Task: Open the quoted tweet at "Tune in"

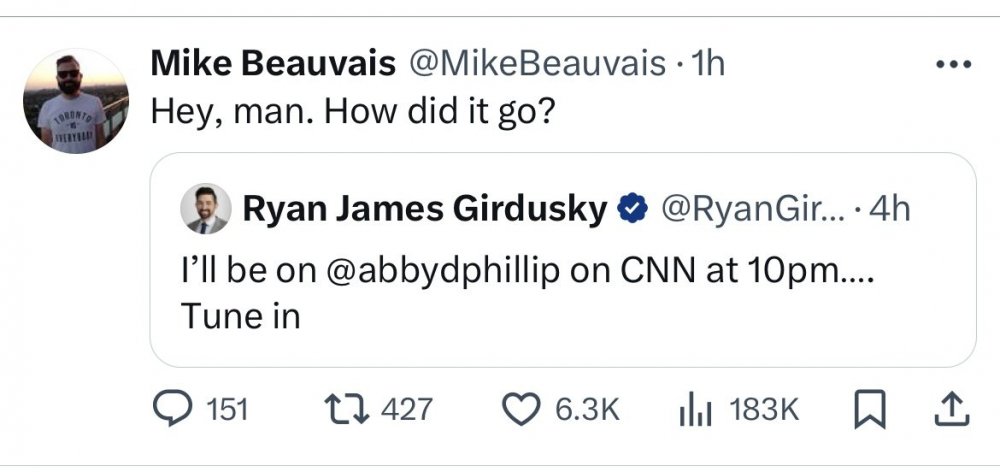Action: click(241, 315)
